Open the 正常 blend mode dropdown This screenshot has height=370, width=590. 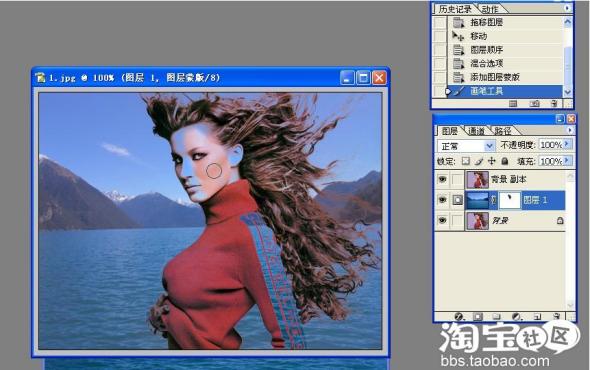(466, 145)
